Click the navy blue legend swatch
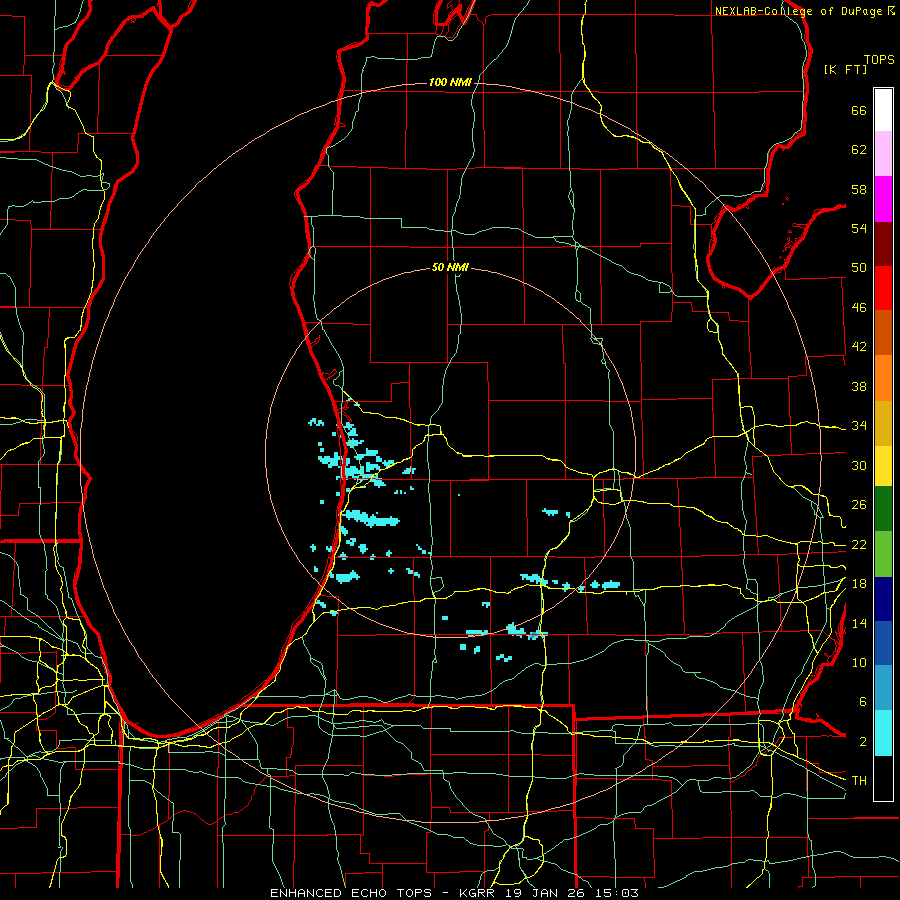The height and width of the screenshot is (900, 900). tap(883, 599)
